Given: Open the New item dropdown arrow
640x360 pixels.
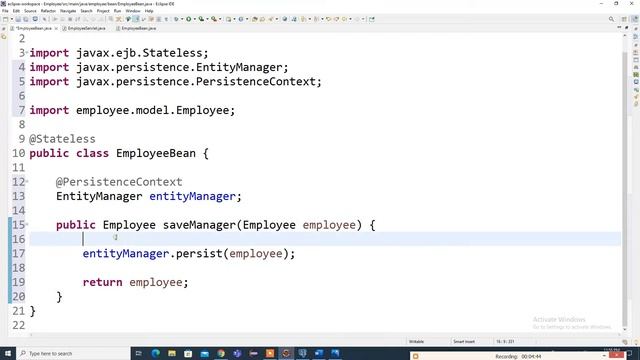Looking at the screenshot, I should [11, 19].
